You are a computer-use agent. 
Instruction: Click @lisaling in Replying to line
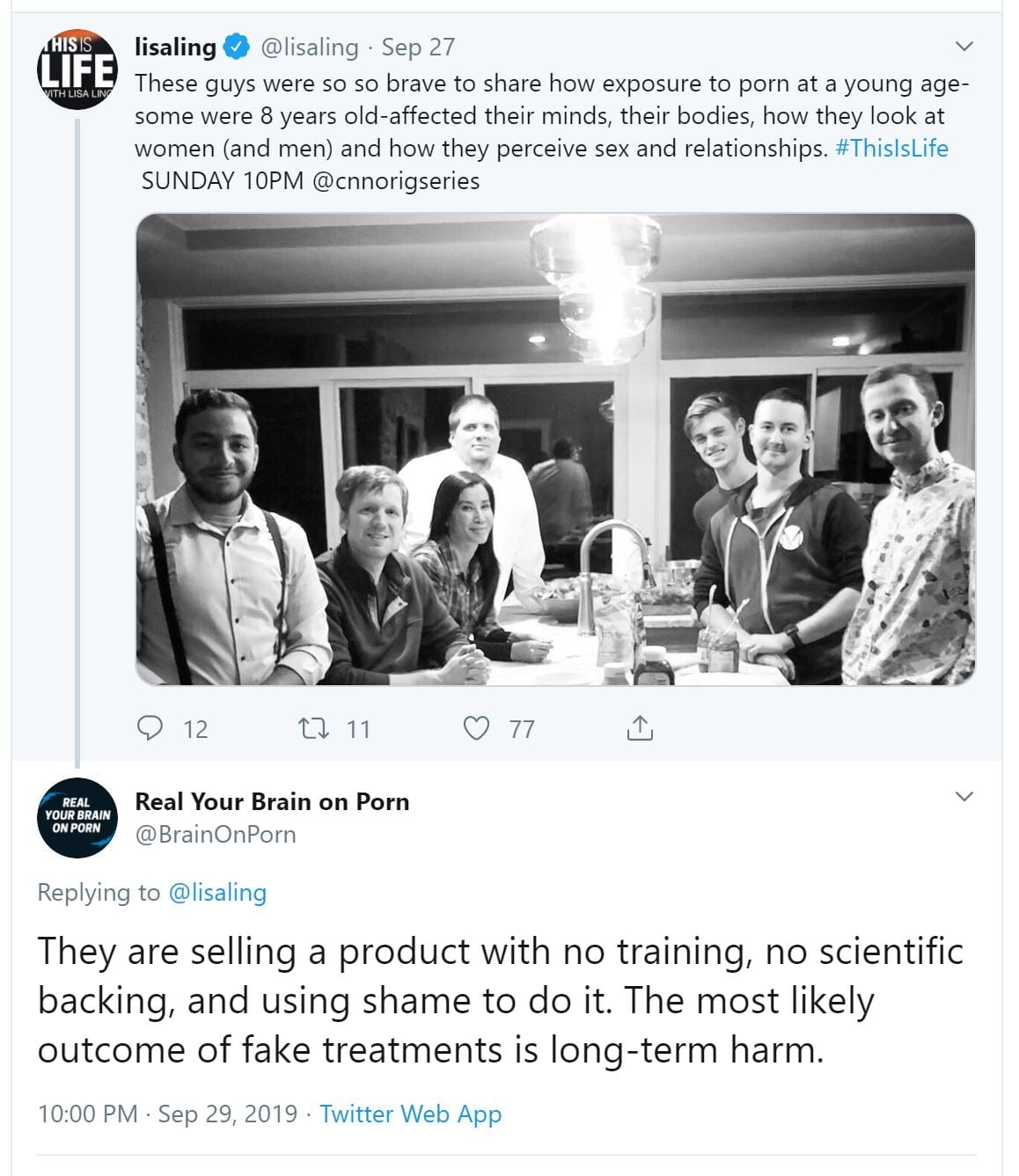coord(216,892)
